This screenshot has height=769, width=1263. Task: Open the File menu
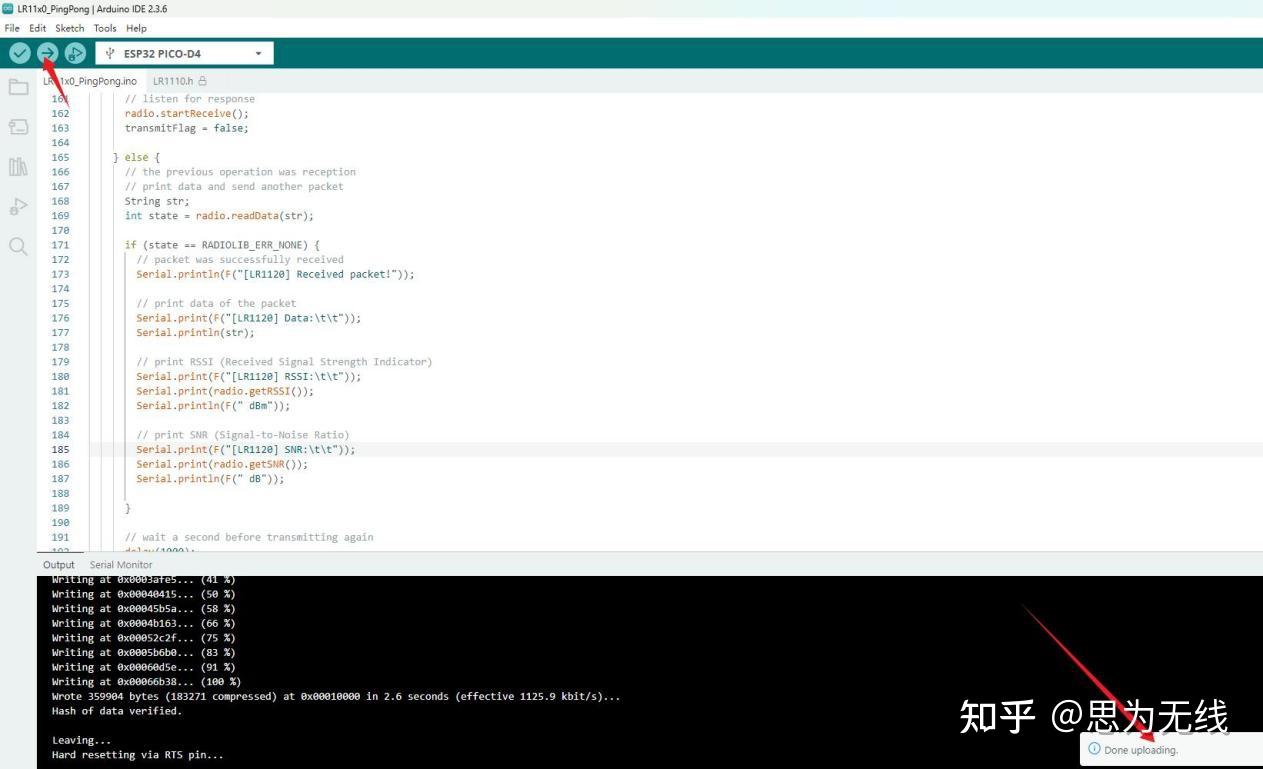[11, 28]
